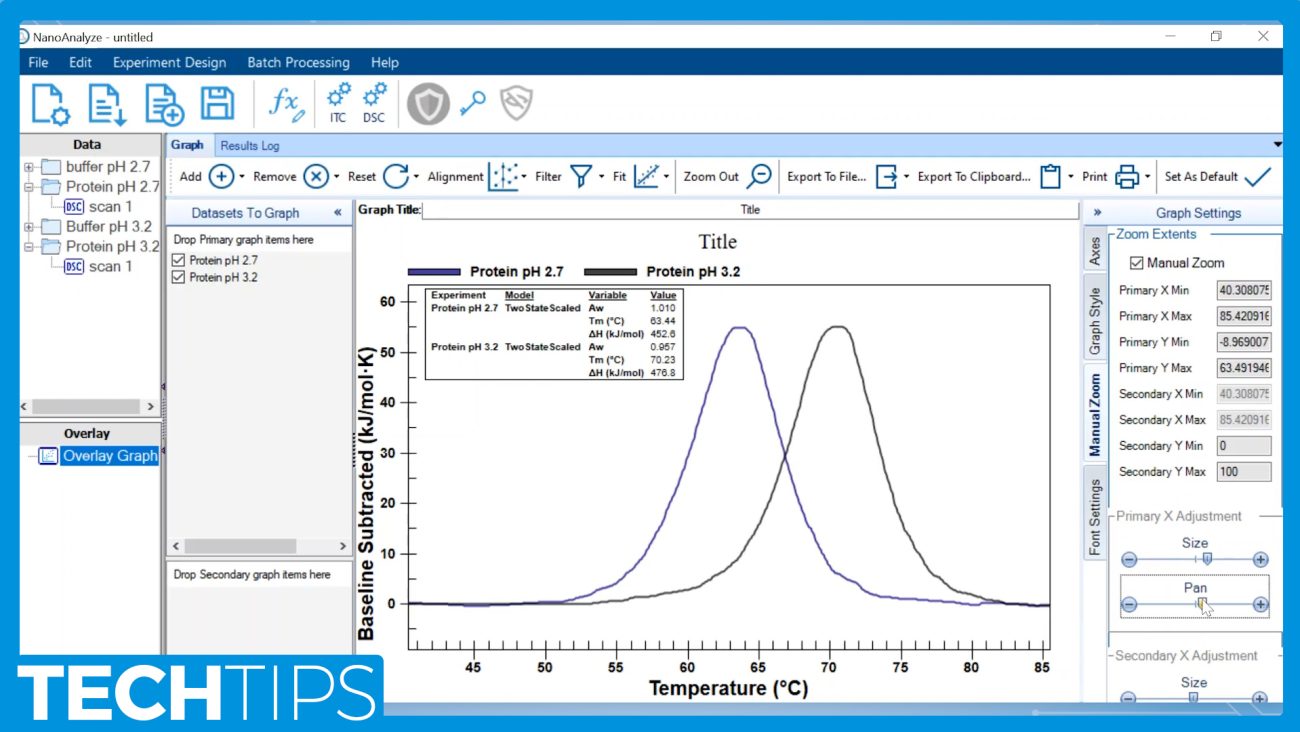Click the save floppy disk icon
The width and height of the screenshot is (1300, 732).
(x=217, y=103)
